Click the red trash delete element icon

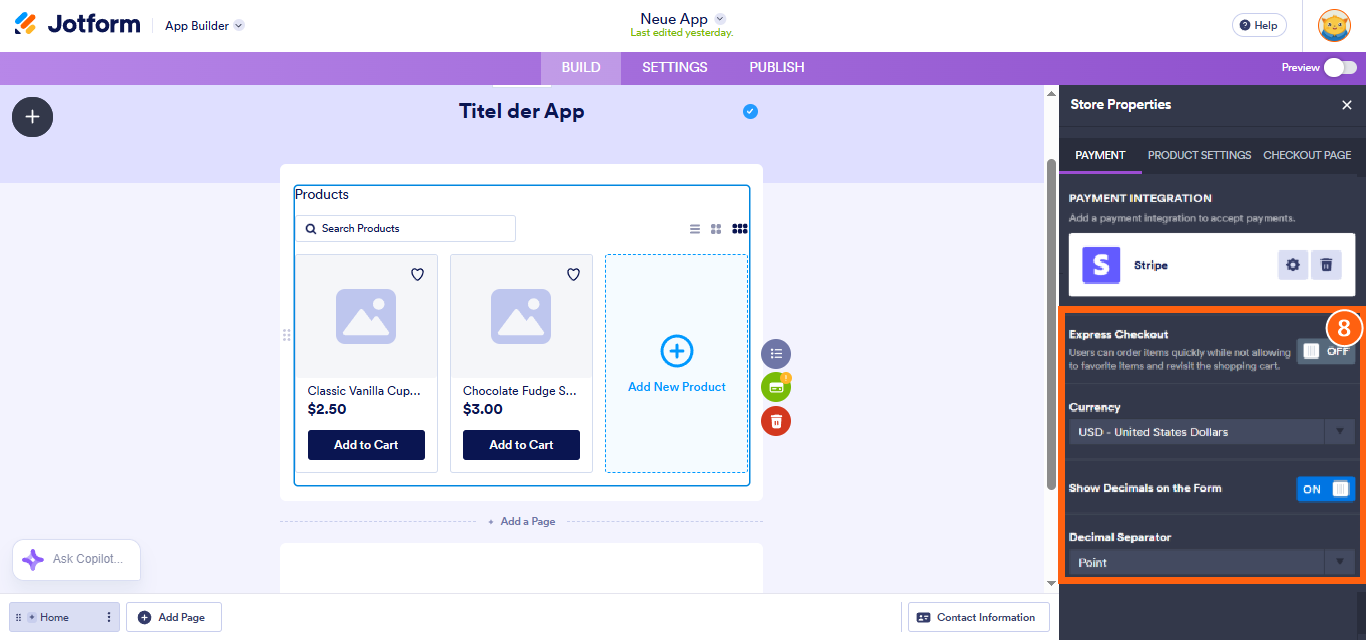776,420
